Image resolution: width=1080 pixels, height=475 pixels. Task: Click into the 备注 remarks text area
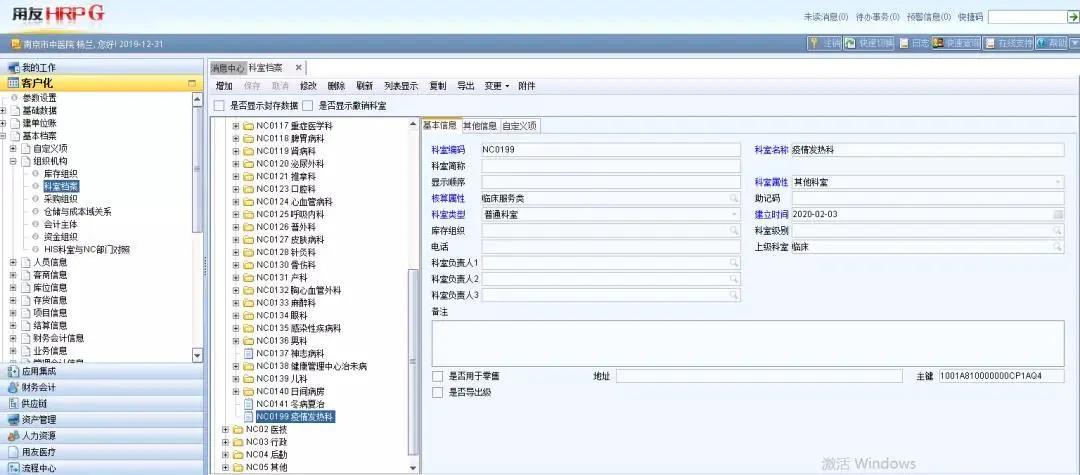coord(747,342)
